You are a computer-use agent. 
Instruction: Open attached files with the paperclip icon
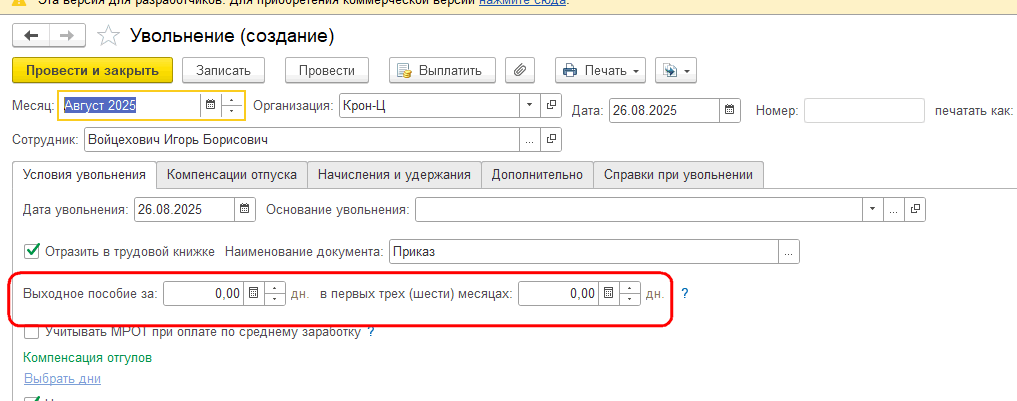(x=520, y=71)
